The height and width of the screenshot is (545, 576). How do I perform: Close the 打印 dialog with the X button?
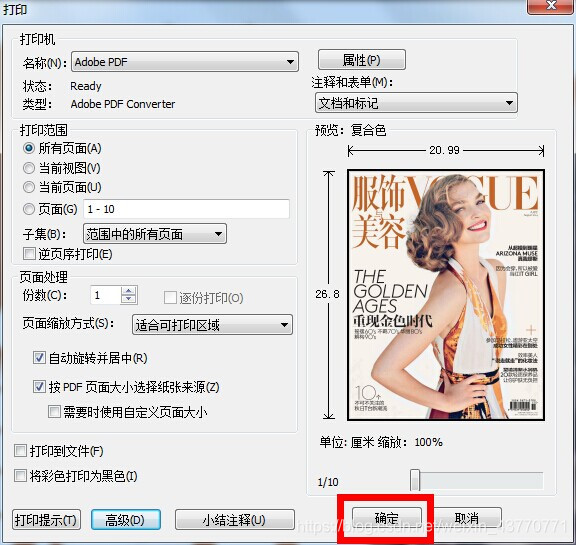(551, 6)
